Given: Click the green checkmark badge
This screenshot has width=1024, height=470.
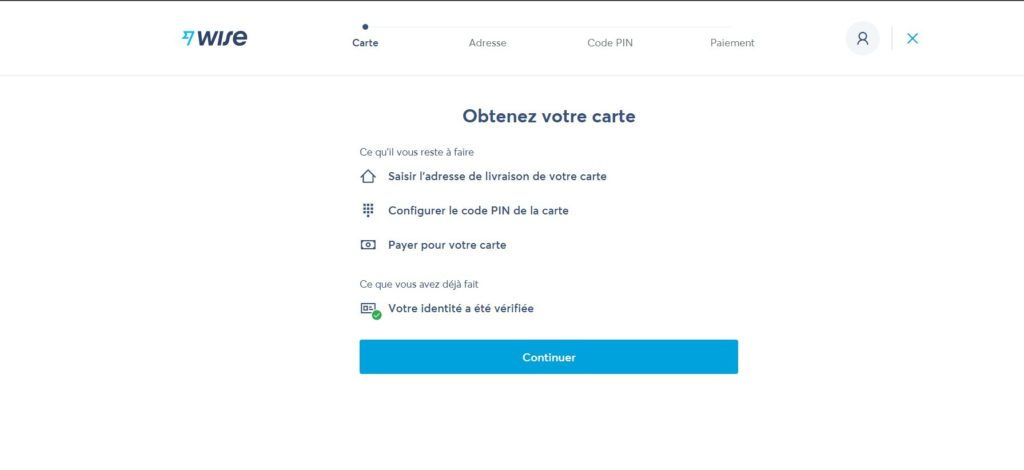Looking at the screenshot, I should click(x=377, y=315).
